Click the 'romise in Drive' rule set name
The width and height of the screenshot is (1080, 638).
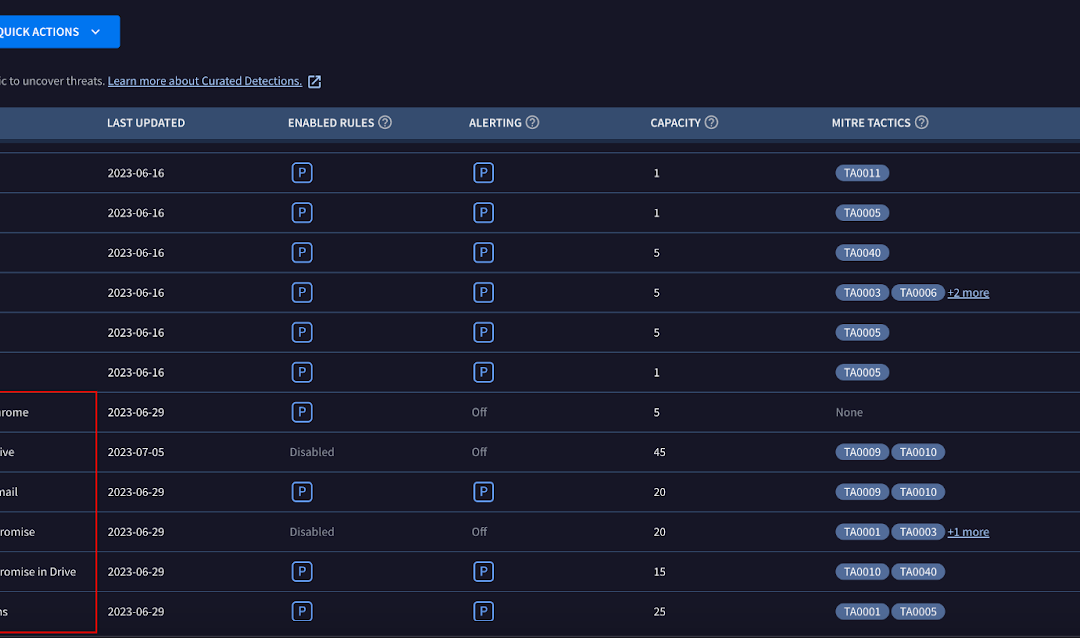coord(38,572)
